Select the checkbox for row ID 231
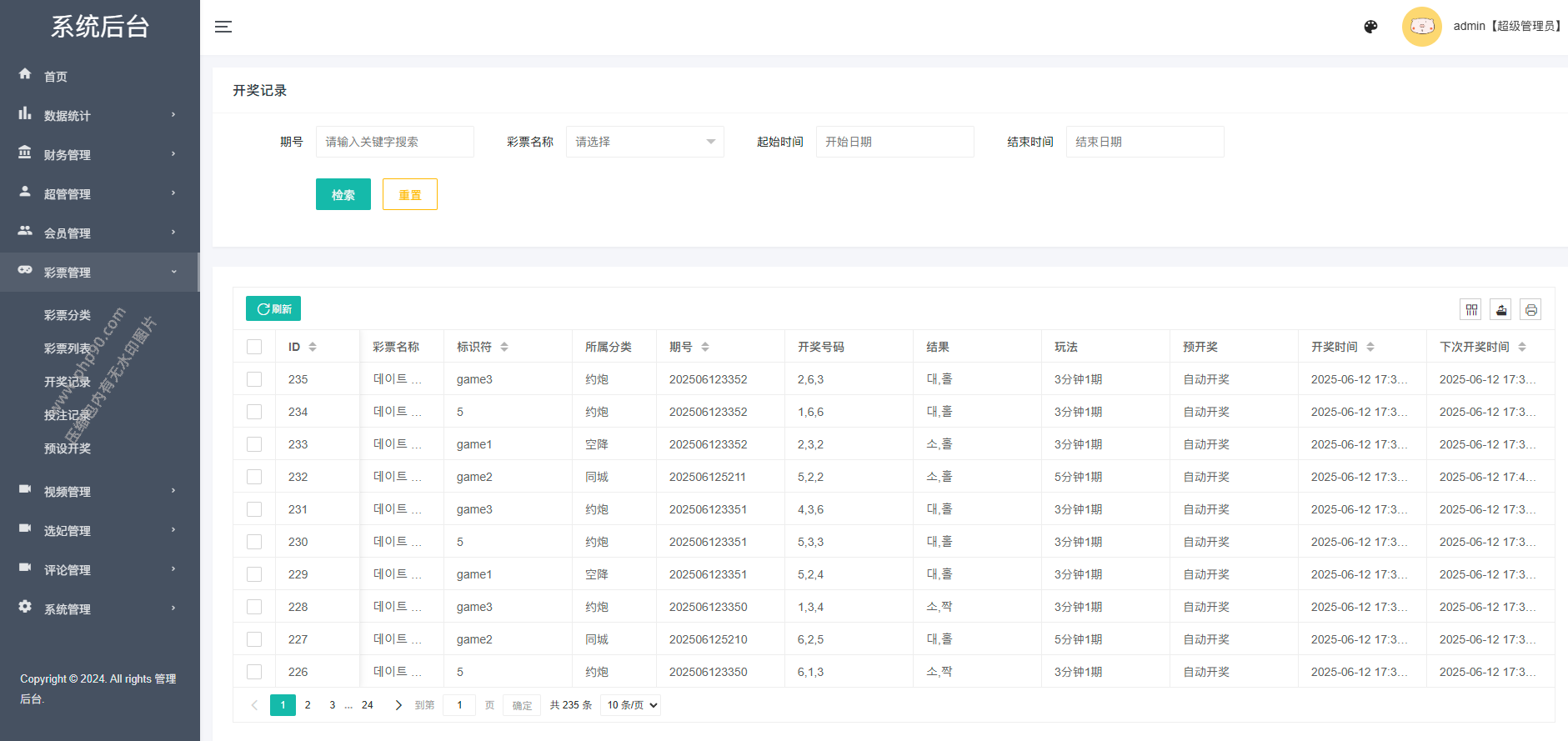Viewport: 1568px width, 741px height. point(254,509)
